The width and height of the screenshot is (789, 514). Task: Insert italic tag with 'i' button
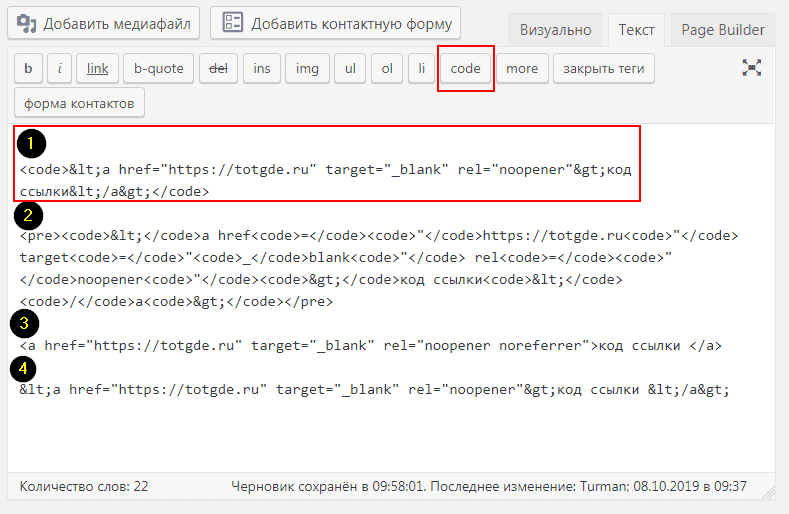click(59, 68)
